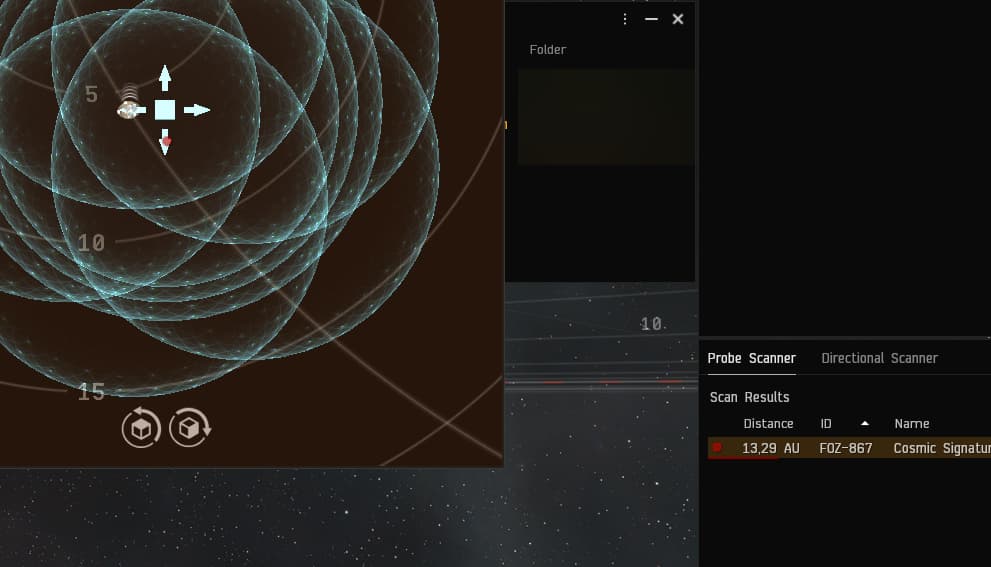Minimize the Folder window

pyautogui.click(x=652, y=19)
